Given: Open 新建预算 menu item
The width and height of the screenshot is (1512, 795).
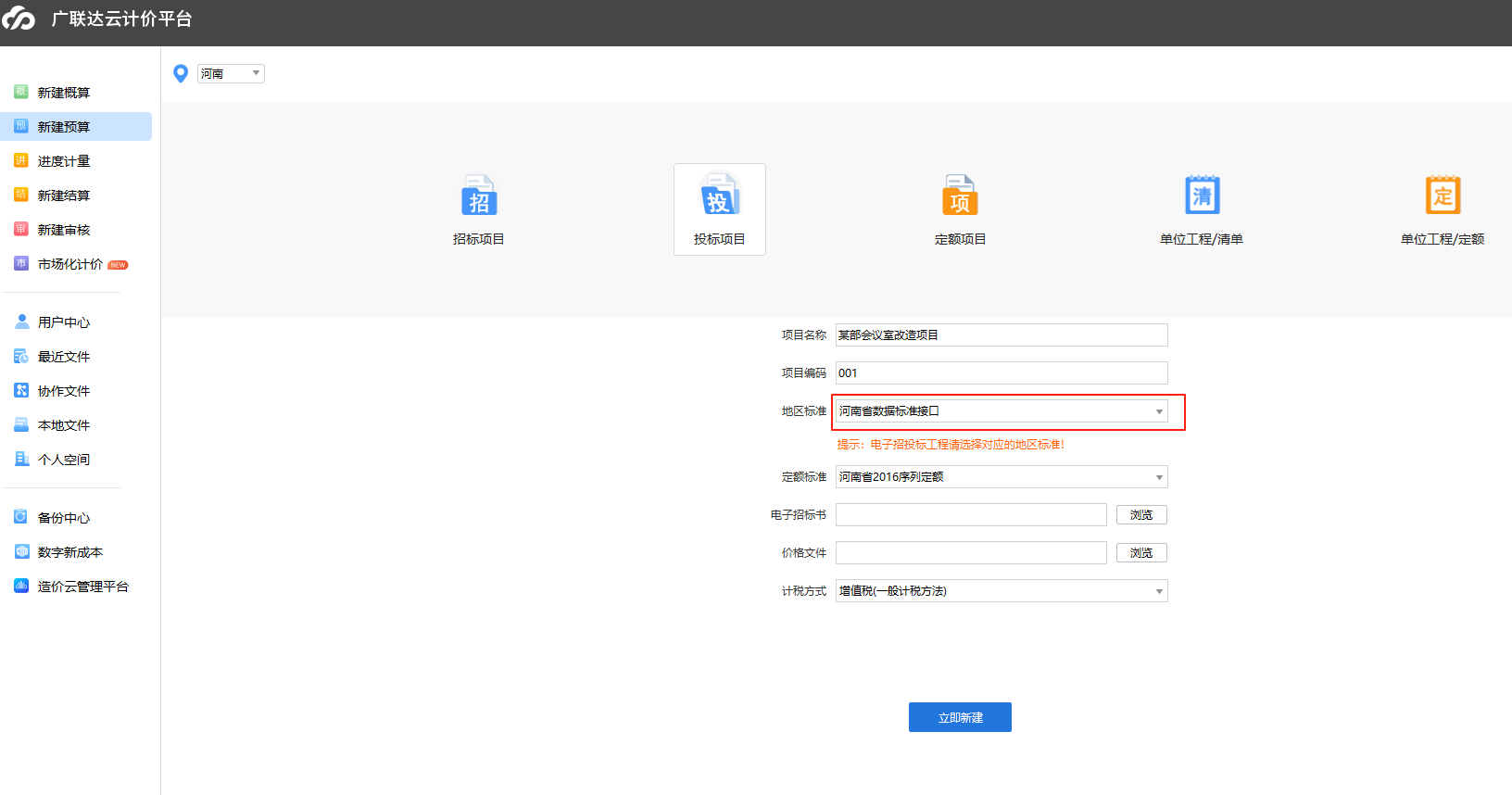Looking at the screenshot, I should tap(76, 127).
